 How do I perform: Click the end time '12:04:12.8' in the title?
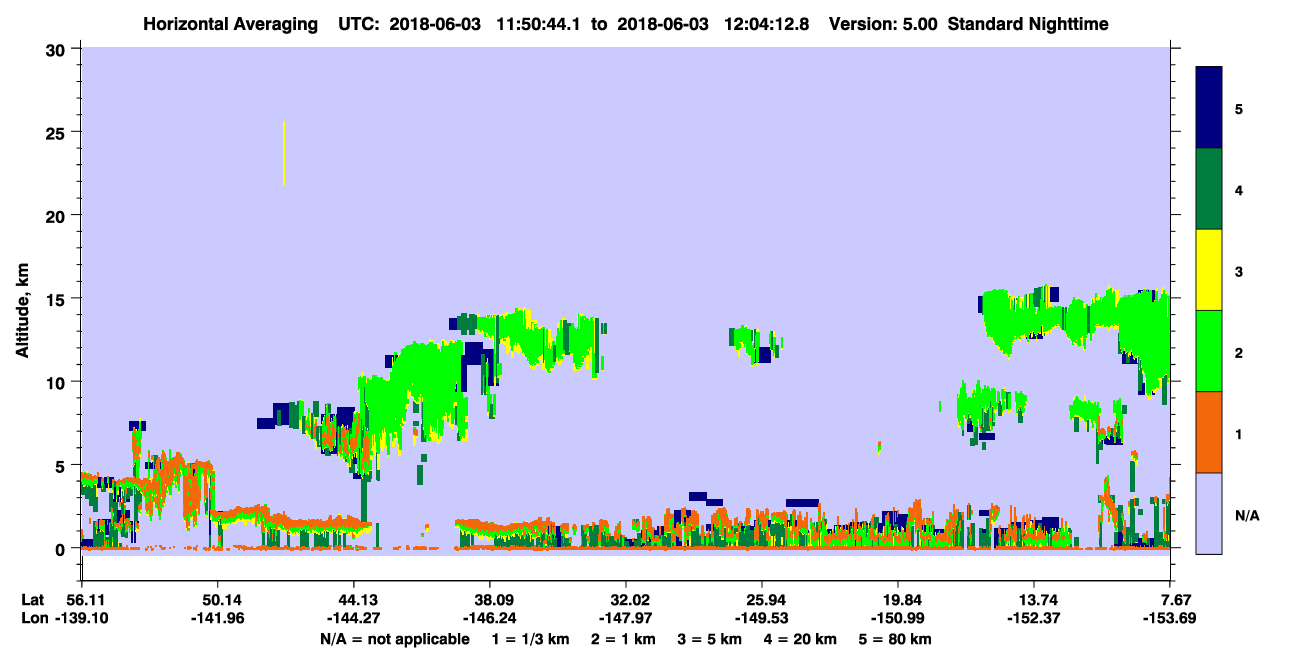765,24
